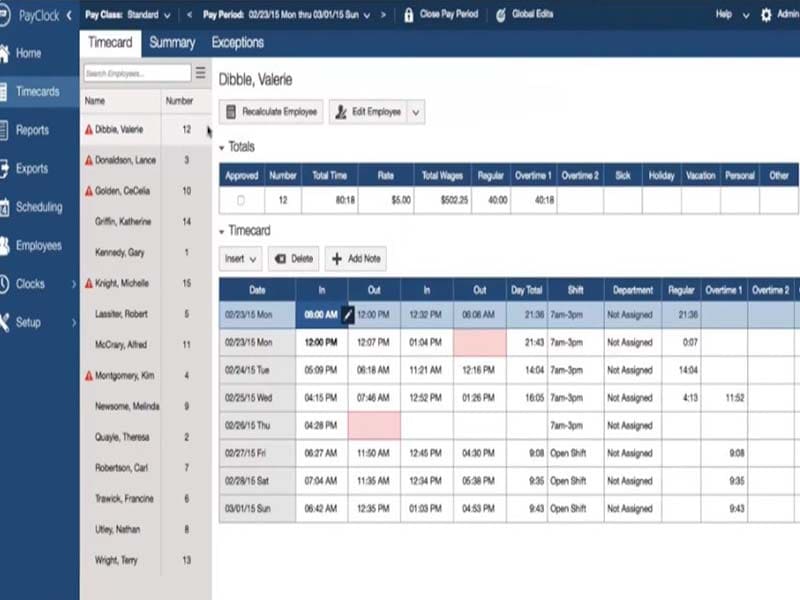This screenshot has height=600, width=800.
Task: Open the Insert dropdown
Action: pos(252,258)
